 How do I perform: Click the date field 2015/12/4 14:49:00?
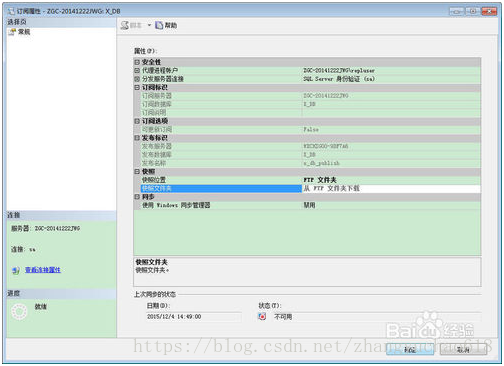[194, 317]
